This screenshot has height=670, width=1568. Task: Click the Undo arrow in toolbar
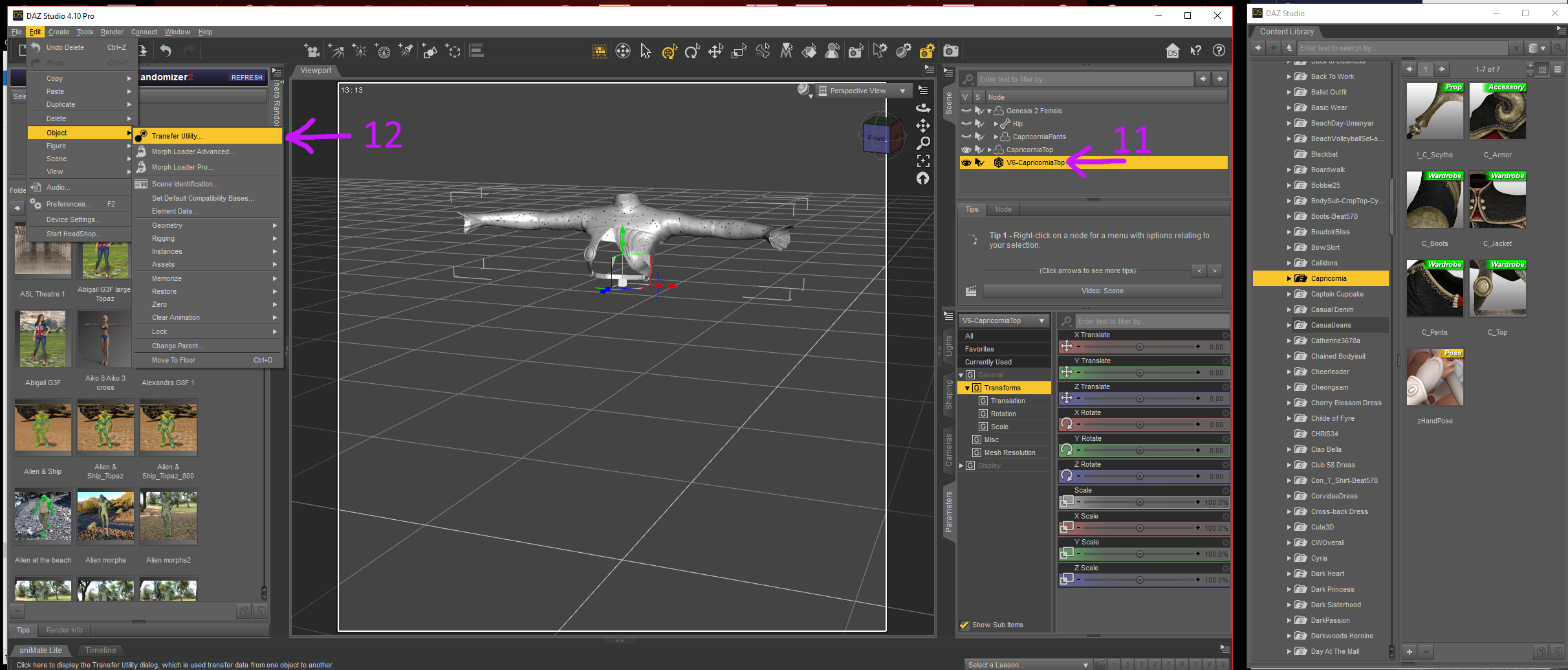[x=166, y=51]
